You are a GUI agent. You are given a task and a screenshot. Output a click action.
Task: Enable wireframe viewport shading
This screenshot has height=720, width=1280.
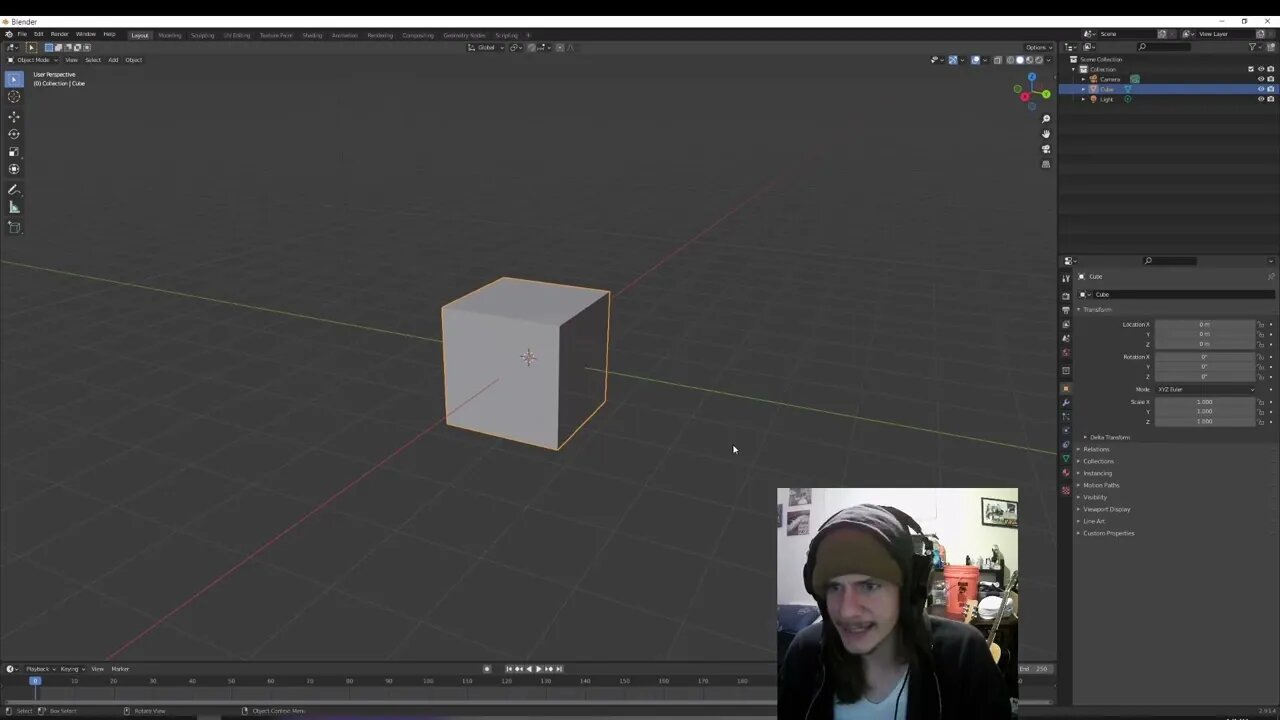click(1009, 60)
